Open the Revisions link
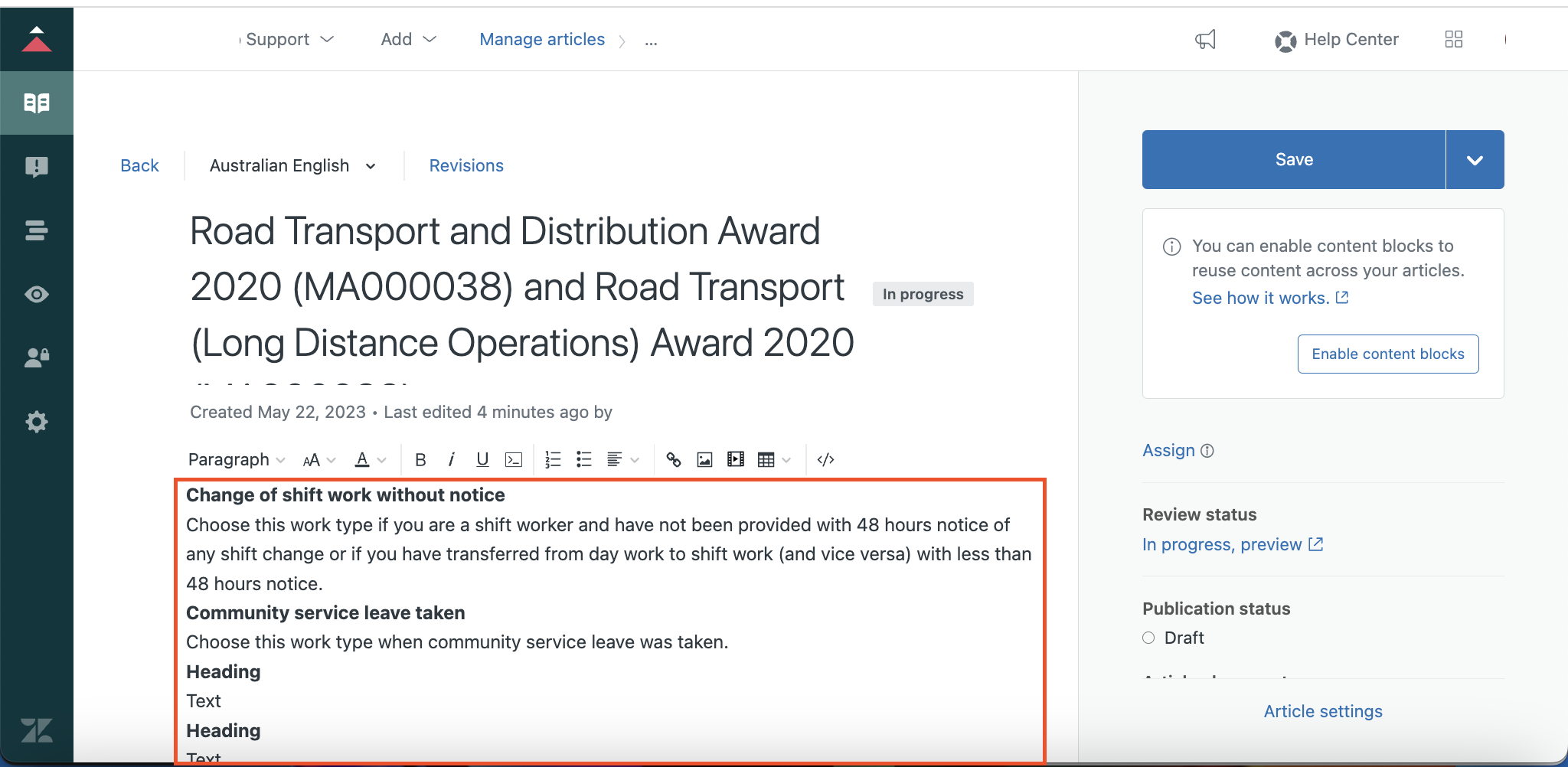 466,165
